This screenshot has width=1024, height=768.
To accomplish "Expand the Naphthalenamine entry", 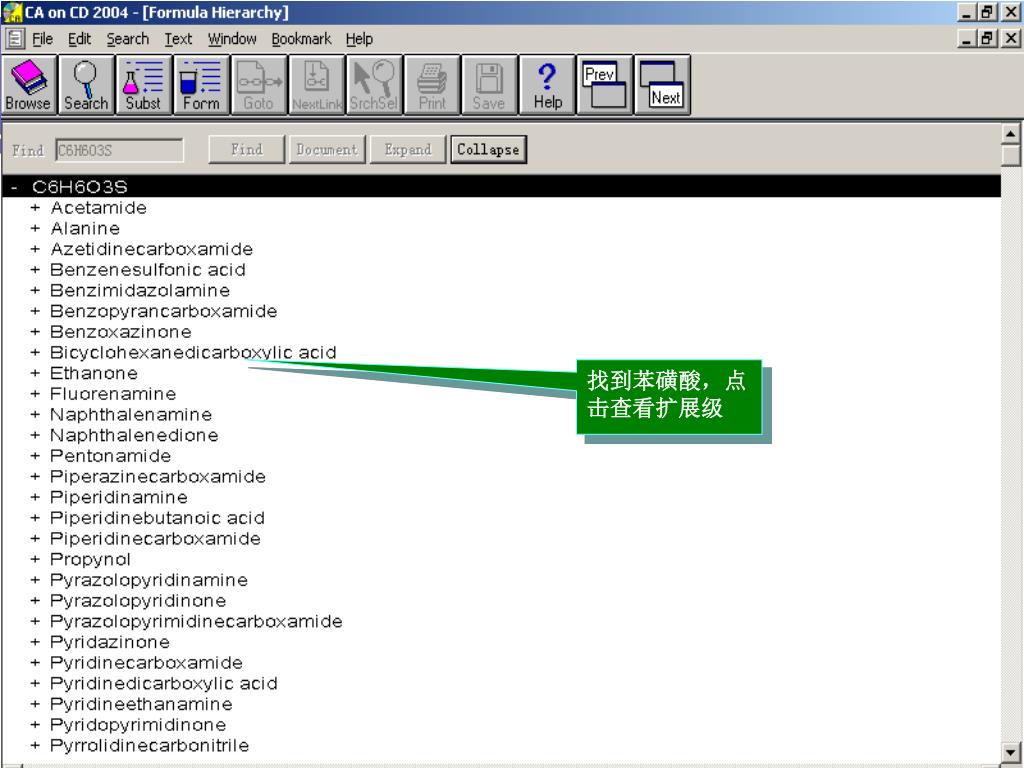I will pyautogui.click(x=35, y=415).
